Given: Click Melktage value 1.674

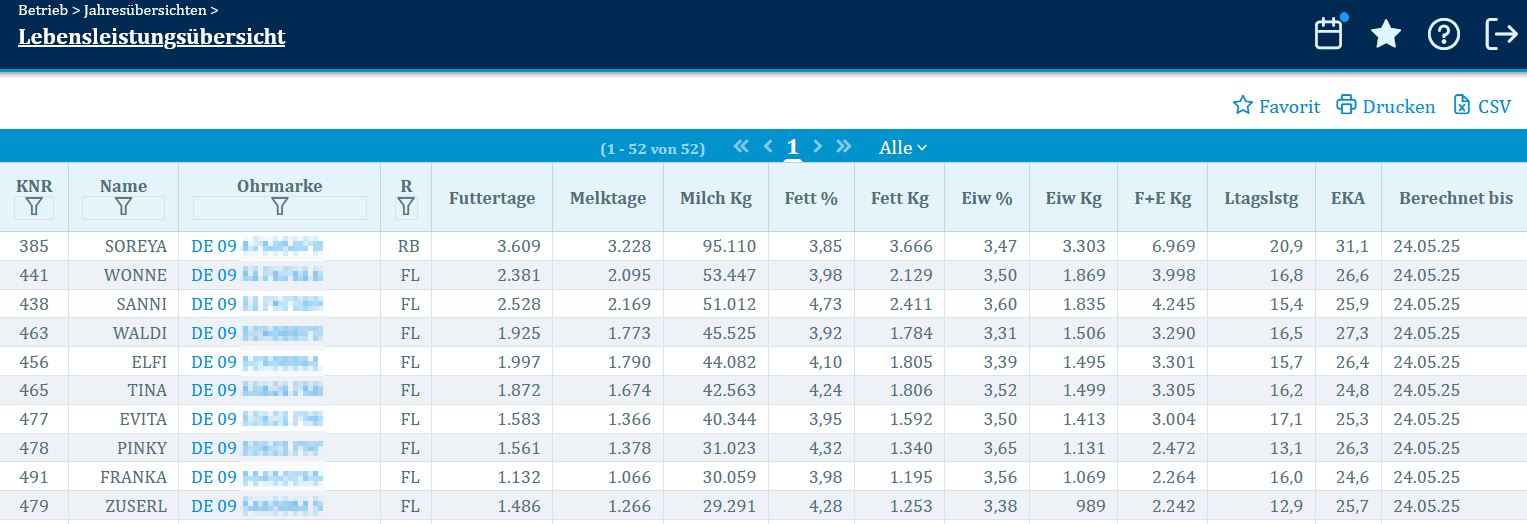Looking at the screenshot, I should click(629, 390).
